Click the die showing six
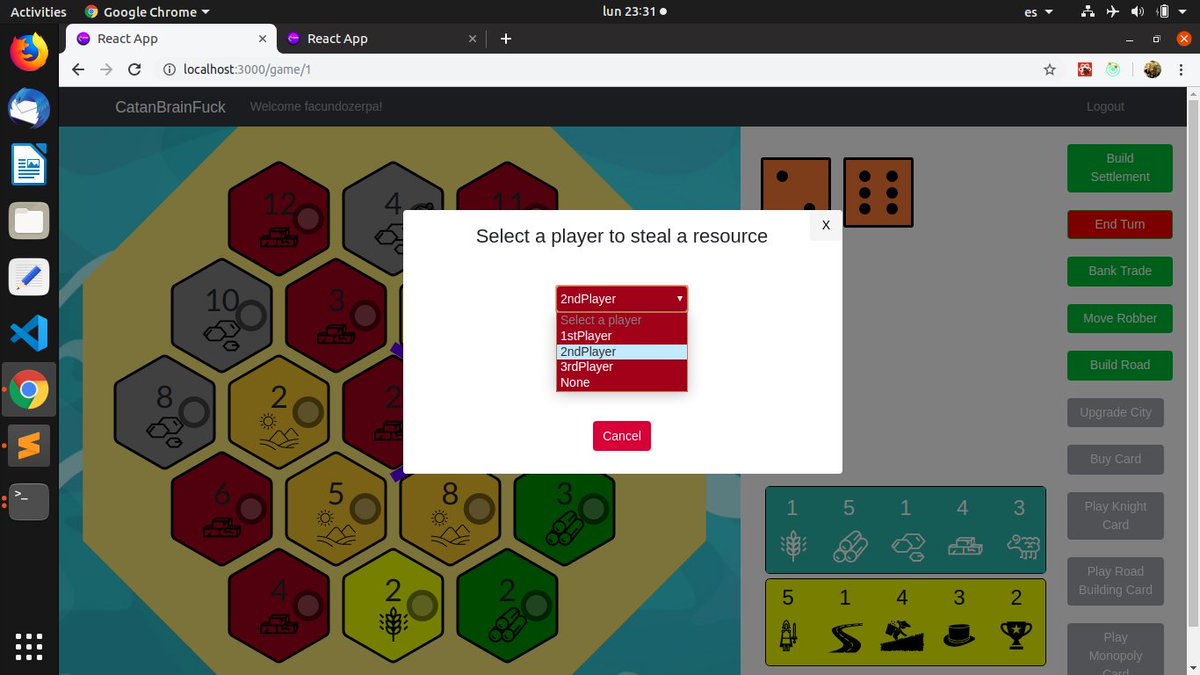Image resolution: width=1200 pixels, height=675 pixels. coord(878,192)
